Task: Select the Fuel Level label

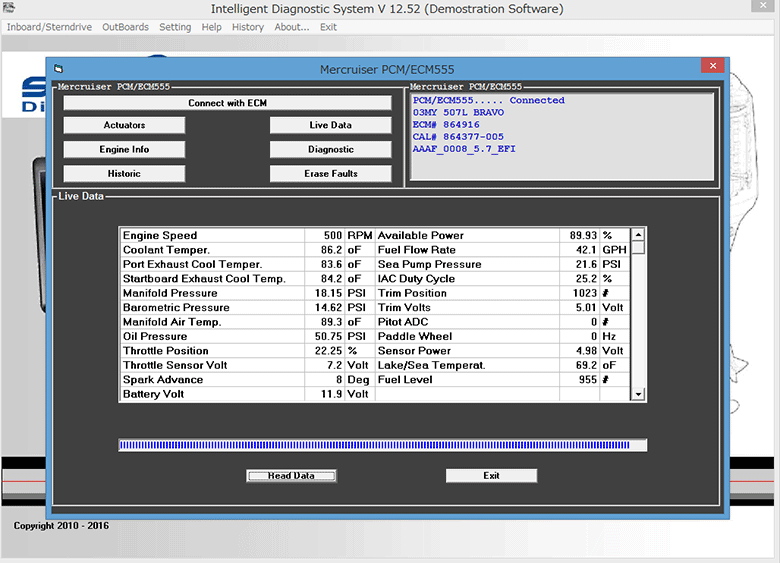Action: tap(405, 379)
